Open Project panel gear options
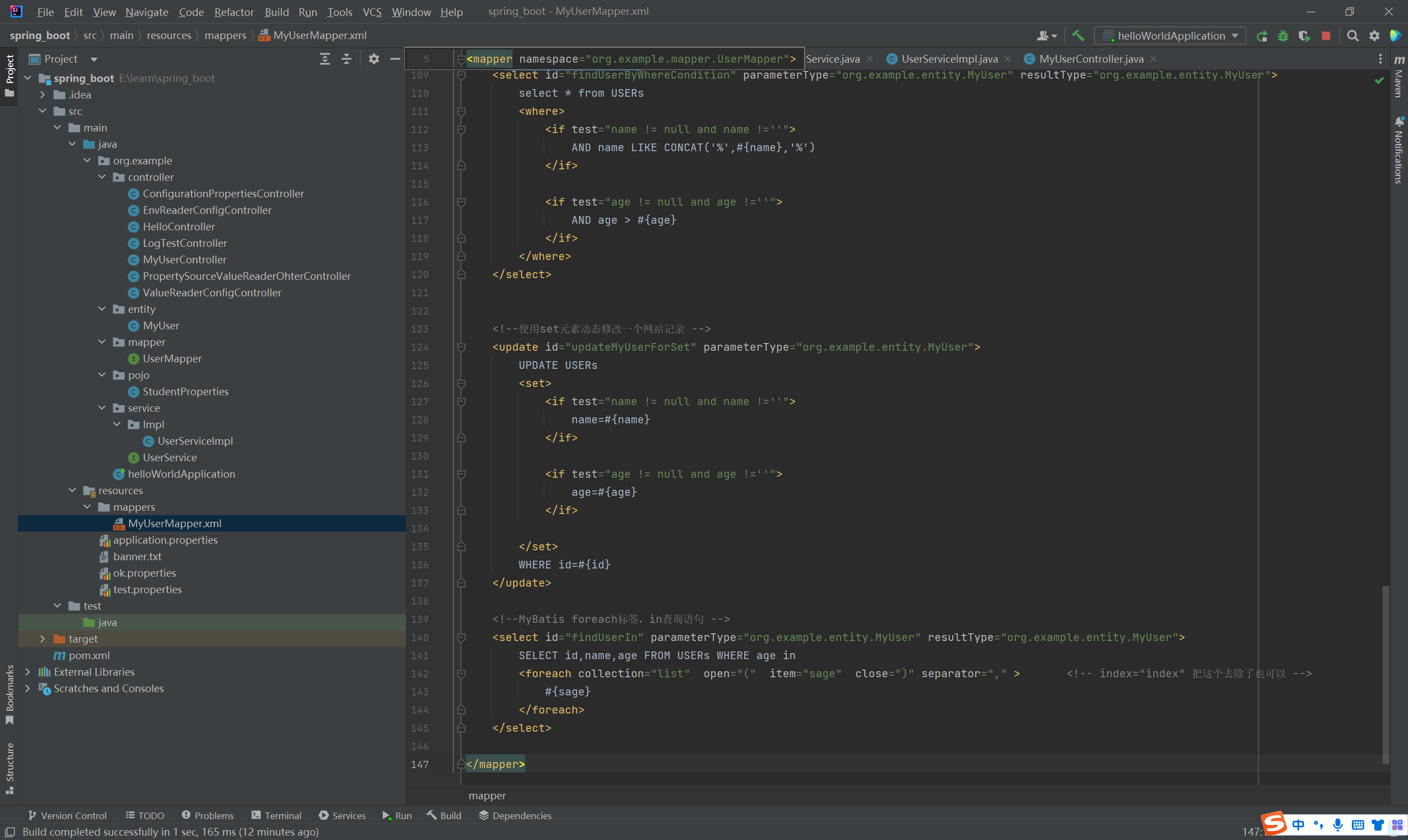The image size is (1408, 840). (x=373, y=59)
